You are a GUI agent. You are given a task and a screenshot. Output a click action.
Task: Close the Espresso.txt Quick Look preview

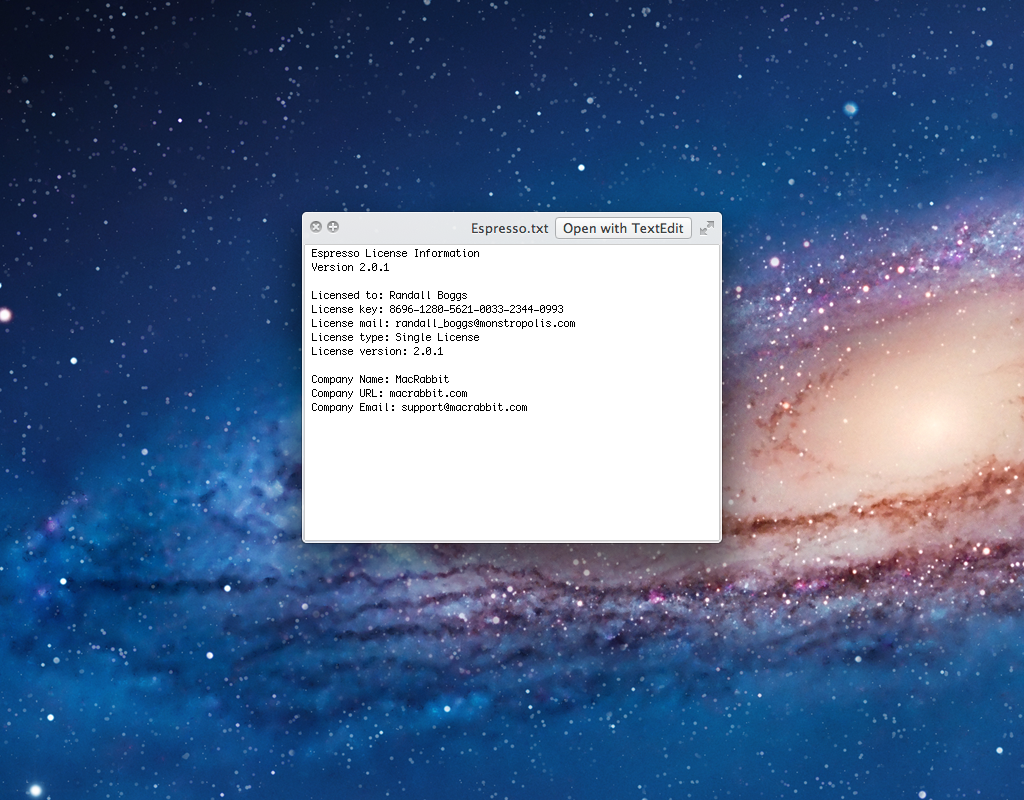pyautogui.click(x=316, y=227)
